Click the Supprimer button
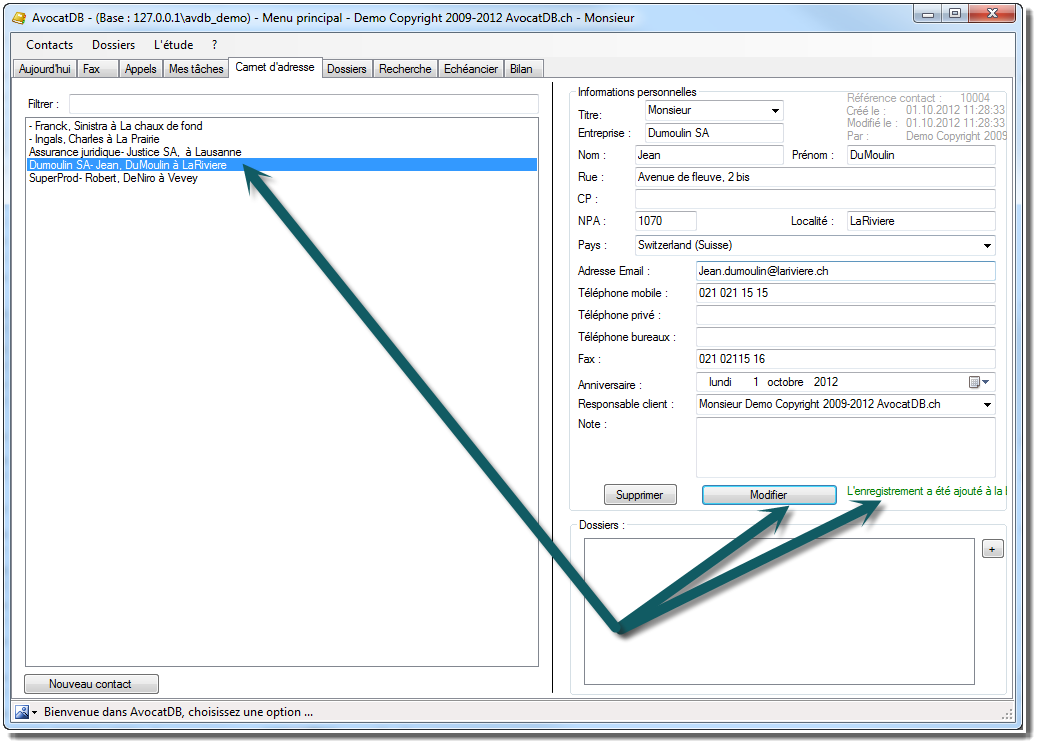1041x748 pixels. (x=640, y=495)
